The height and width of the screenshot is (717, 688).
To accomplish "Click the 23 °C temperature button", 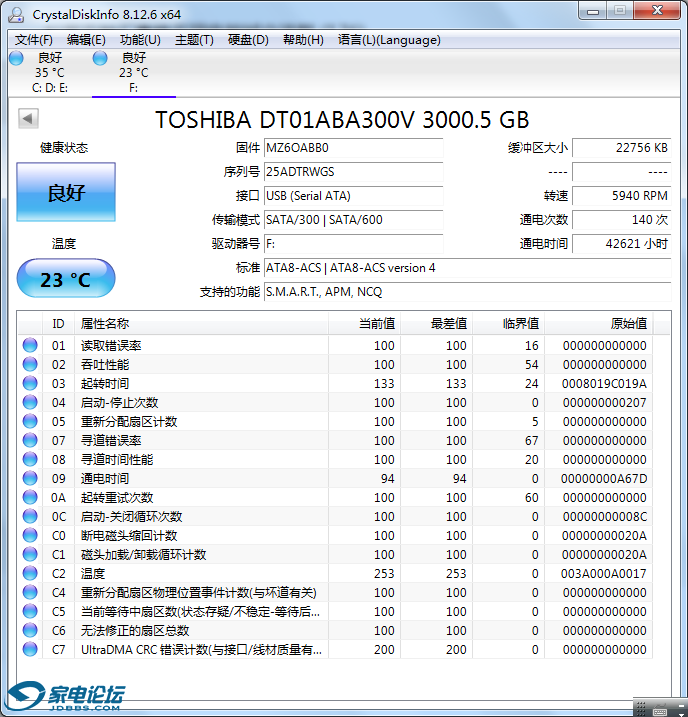I will click(x=66, y=278).
